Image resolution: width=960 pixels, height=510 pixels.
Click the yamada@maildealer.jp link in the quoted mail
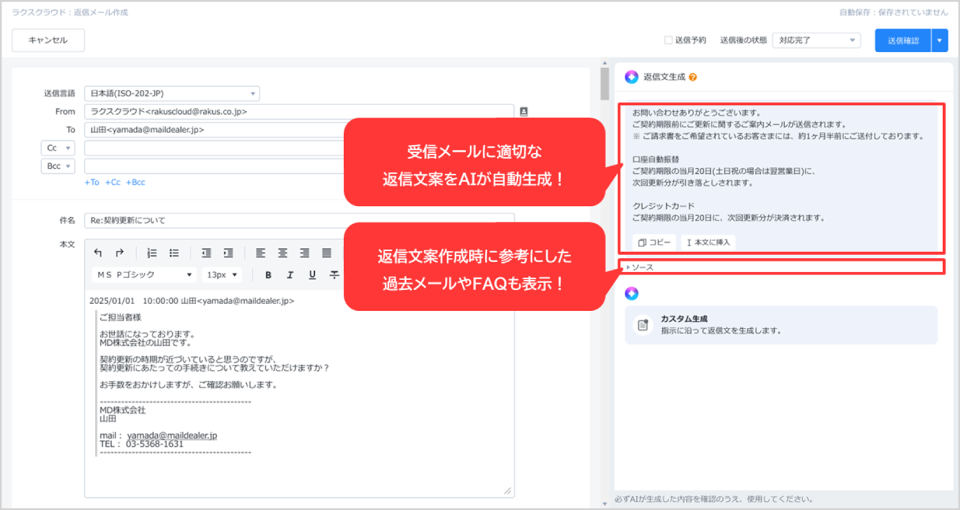click(x=172, y=435)
